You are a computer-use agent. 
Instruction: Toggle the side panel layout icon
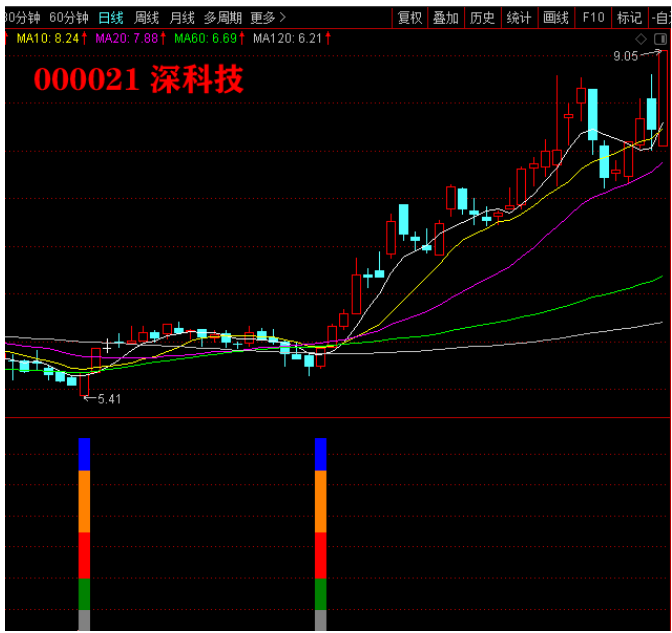click(660, 39)
